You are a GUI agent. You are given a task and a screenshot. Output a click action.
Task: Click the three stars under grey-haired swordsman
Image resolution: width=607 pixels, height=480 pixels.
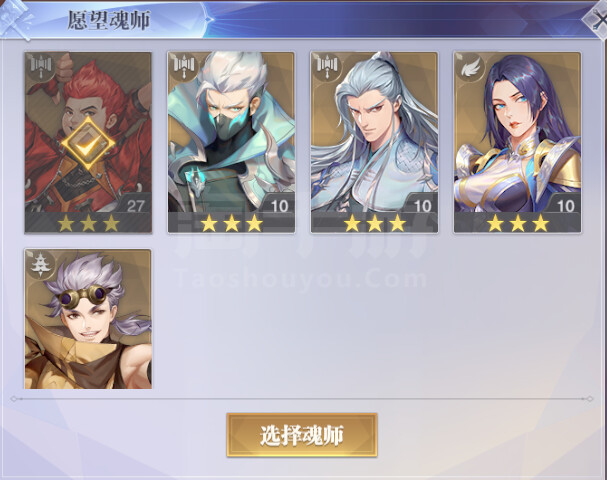pos(375,223)
